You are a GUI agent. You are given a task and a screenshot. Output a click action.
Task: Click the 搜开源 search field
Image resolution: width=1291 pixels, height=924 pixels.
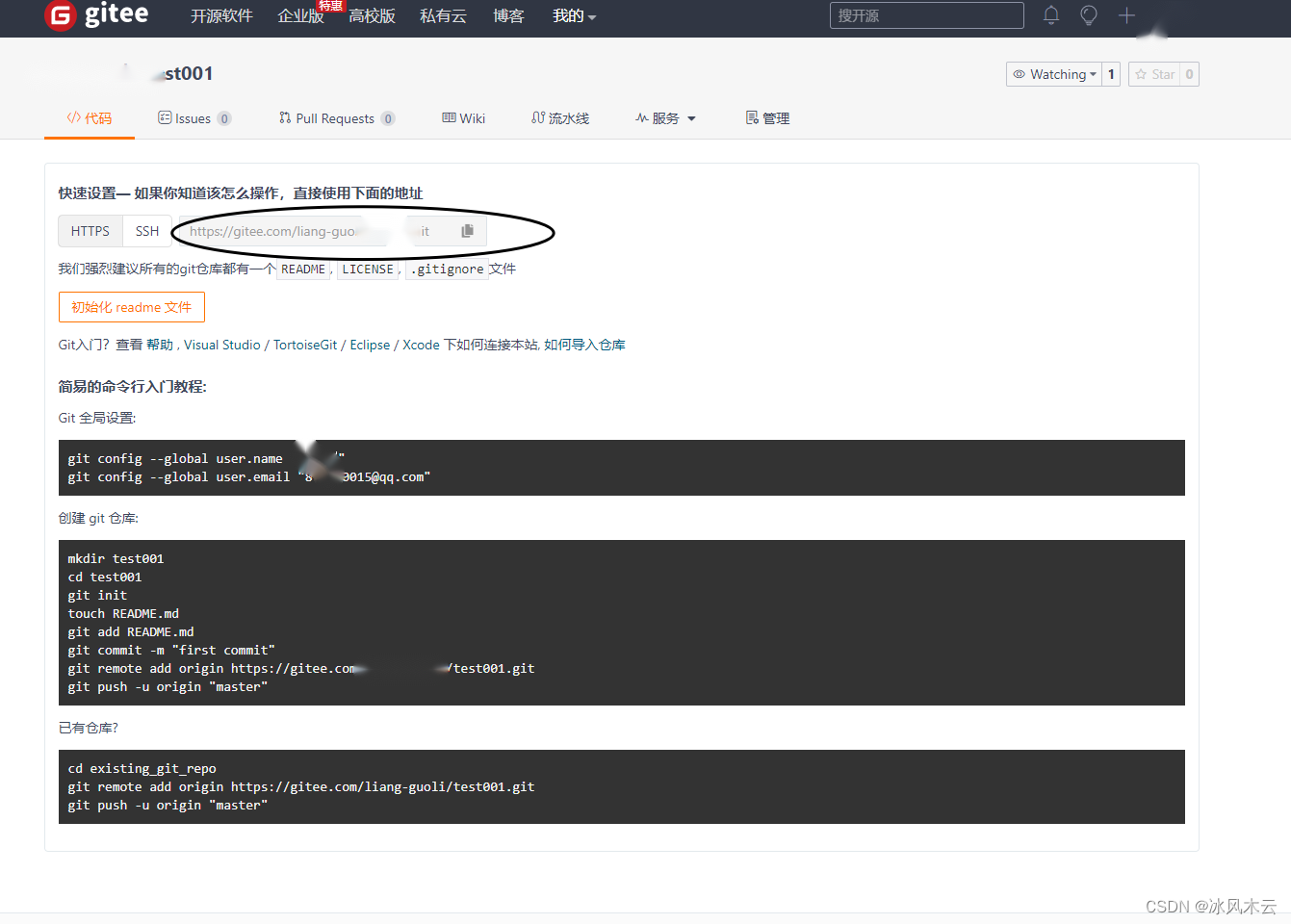pos(926,15)
